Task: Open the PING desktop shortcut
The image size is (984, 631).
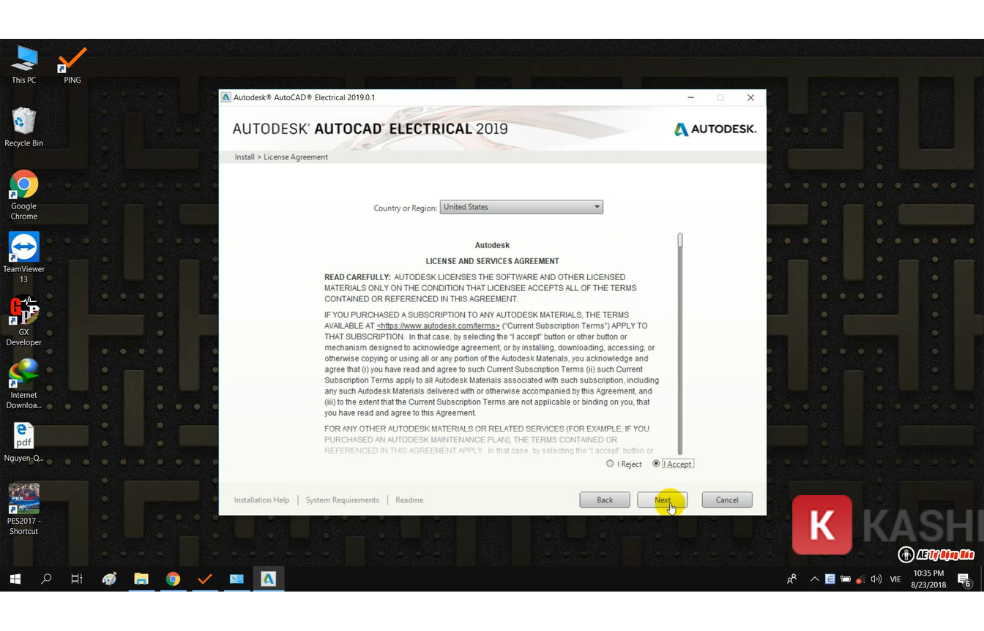Action: pyautogui.click(x=72, y=65)
